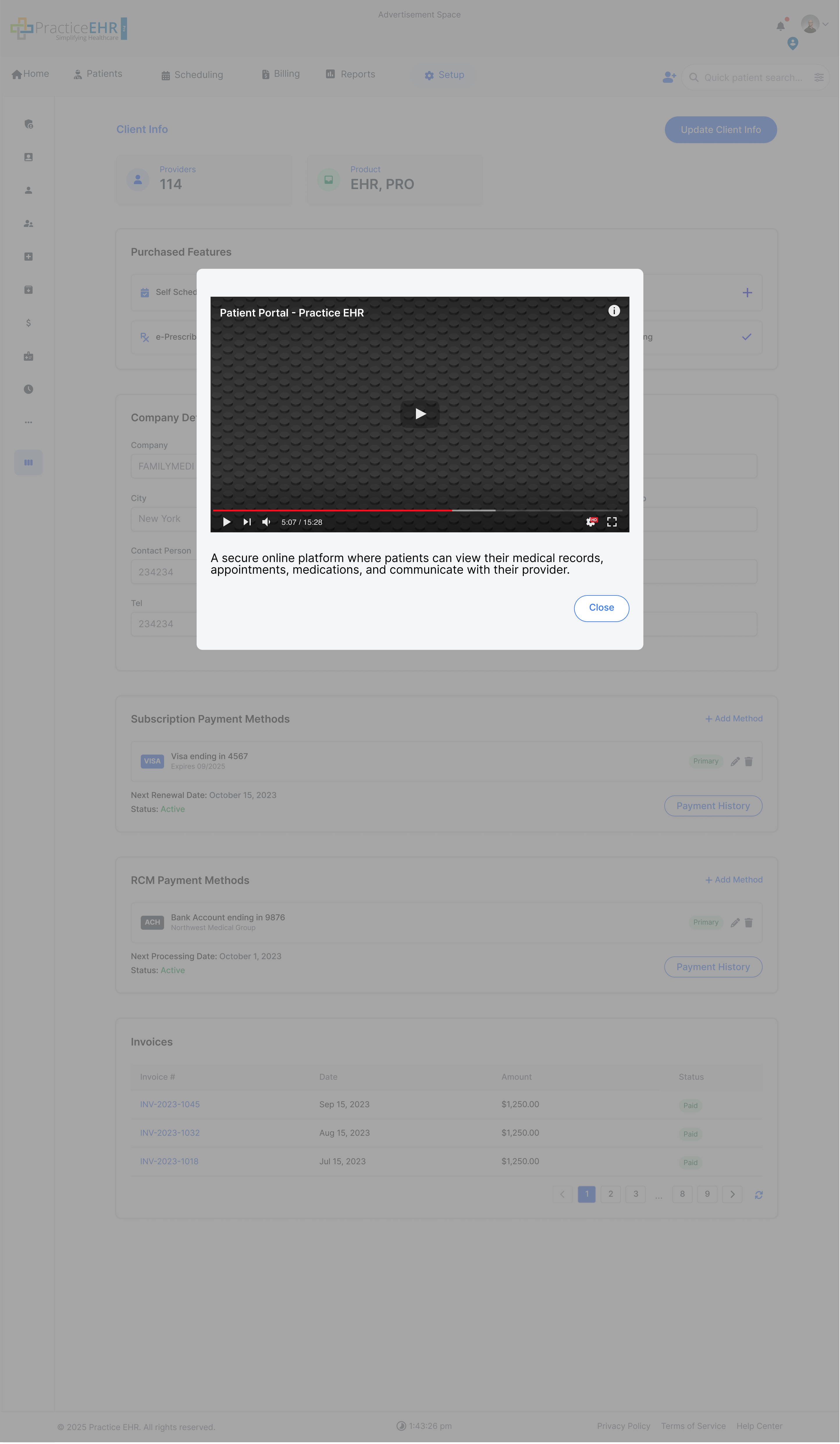Open the archive download icon in sidebar

29,290
